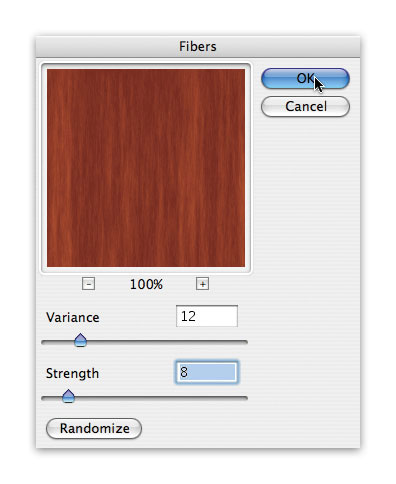396x484 pixels.
Task: Set Strength to minimum at track start
Action: tap(43, 398)
